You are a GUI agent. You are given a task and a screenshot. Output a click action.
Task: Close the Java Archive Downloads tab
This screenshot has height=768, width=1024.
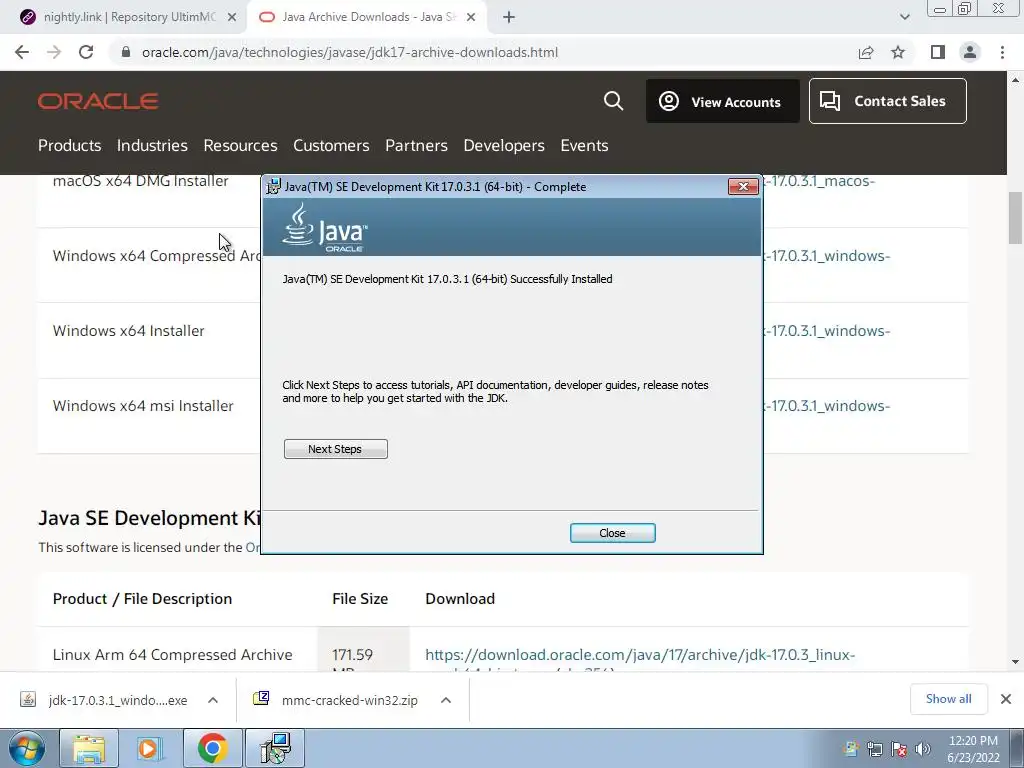pos(471,17)
